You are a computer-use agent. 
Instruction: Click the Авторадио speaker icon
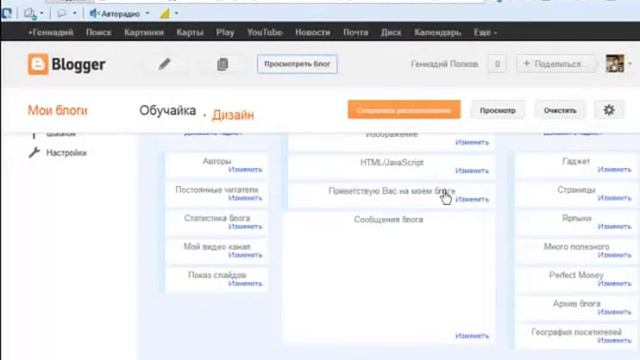[x=94, y=13]
